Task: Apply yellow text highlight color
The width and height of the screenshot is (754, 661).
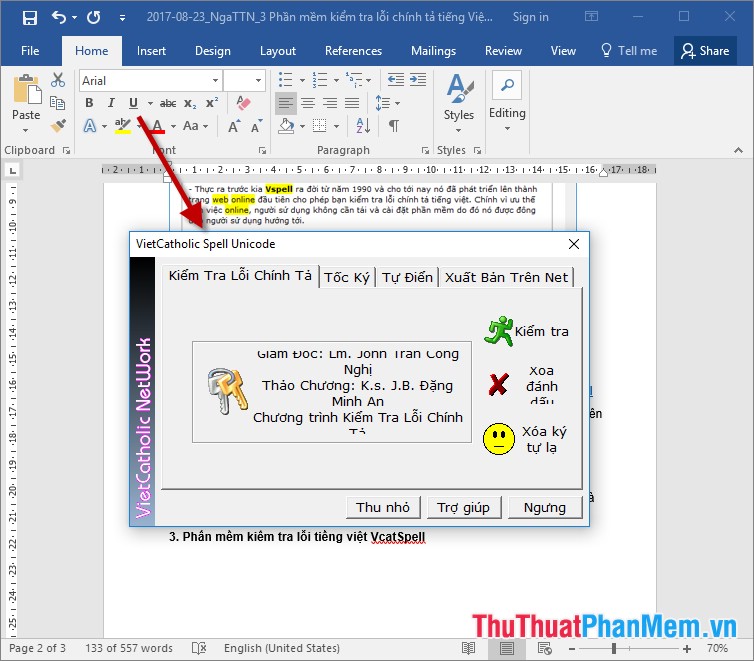Action: pyautogui.click(x=123, y=126)
